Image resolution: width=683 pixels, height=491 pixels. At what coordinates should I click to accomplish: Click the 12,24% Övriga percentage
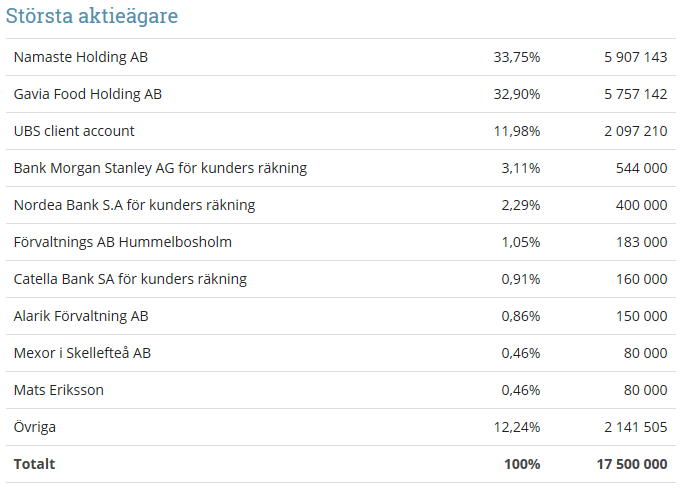click(x=516, y=427)
